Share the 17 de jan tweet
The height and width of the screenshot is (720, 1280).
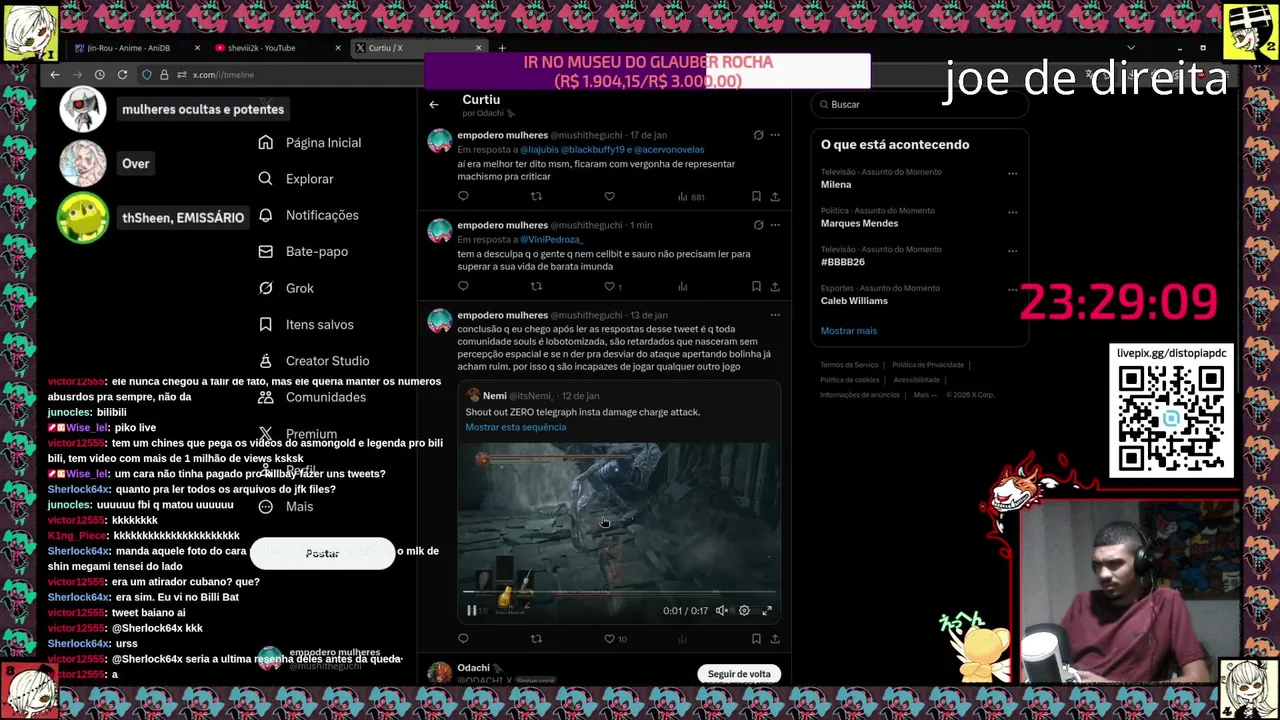tap(774, 197)
